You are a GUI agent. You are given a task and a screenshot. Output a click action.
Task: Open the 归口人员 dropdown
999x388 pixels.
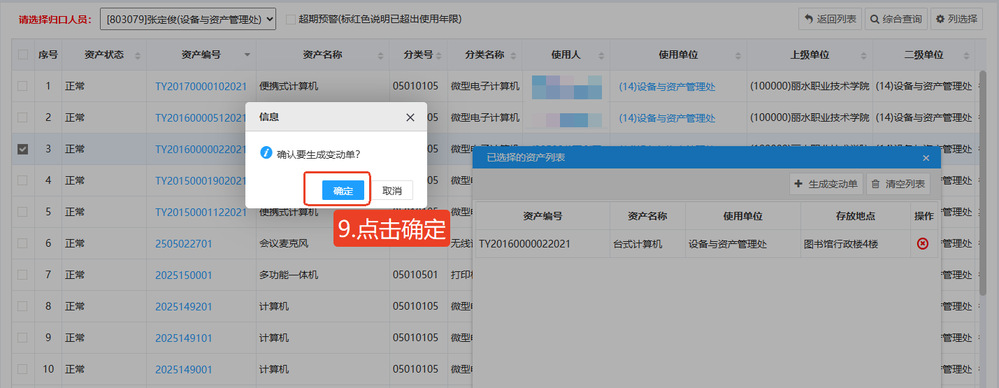pyautogui.click(x=188, y=19)
